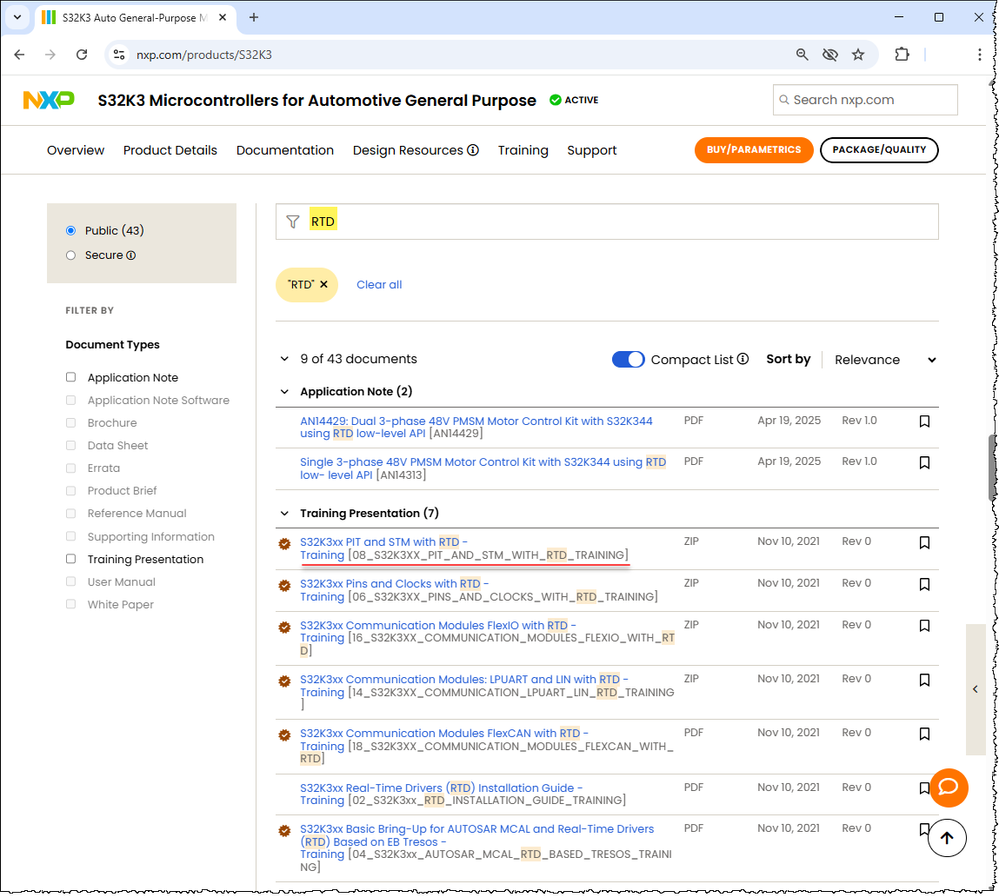Check the Application Note Software filter

(x=71, y=400)
